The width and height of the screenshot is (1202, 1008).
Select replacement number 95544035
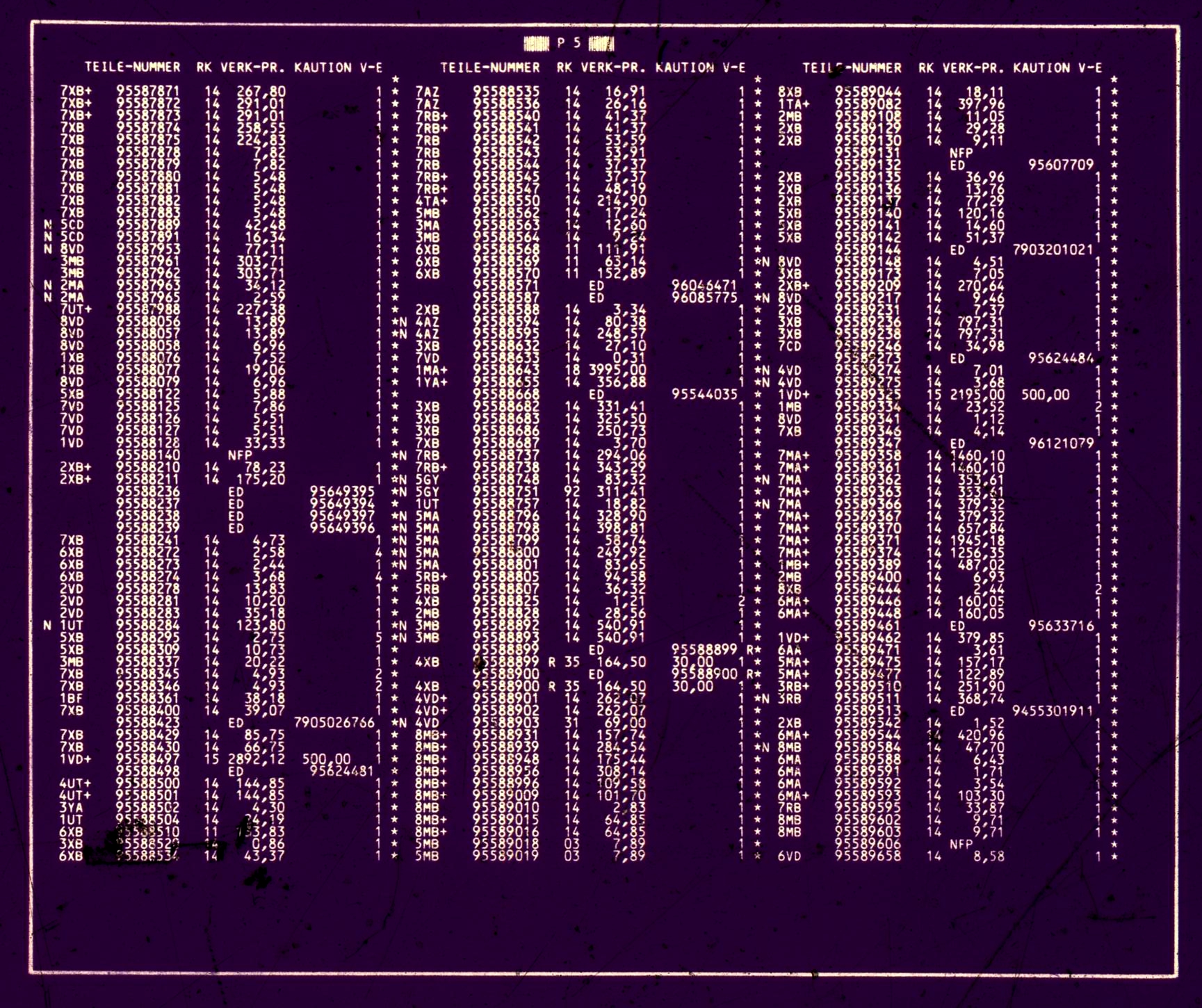pyautogui.click(x=704, y=395)
